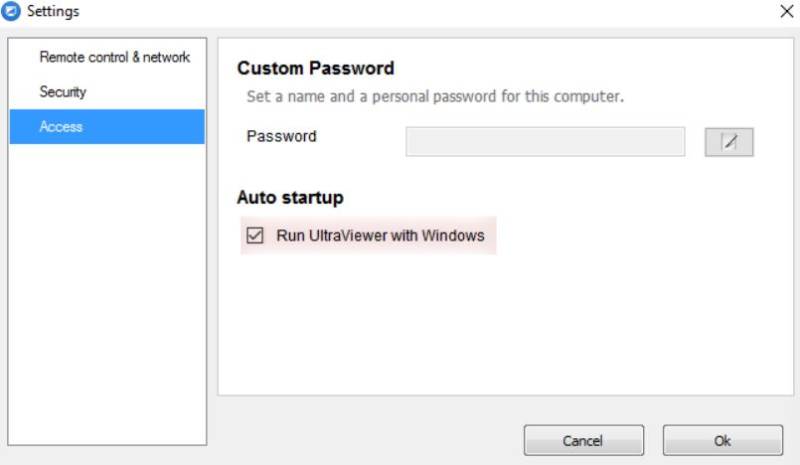Confirm settings with the Ok button
Screen dimensions: 800x465
tap(722, 440)
